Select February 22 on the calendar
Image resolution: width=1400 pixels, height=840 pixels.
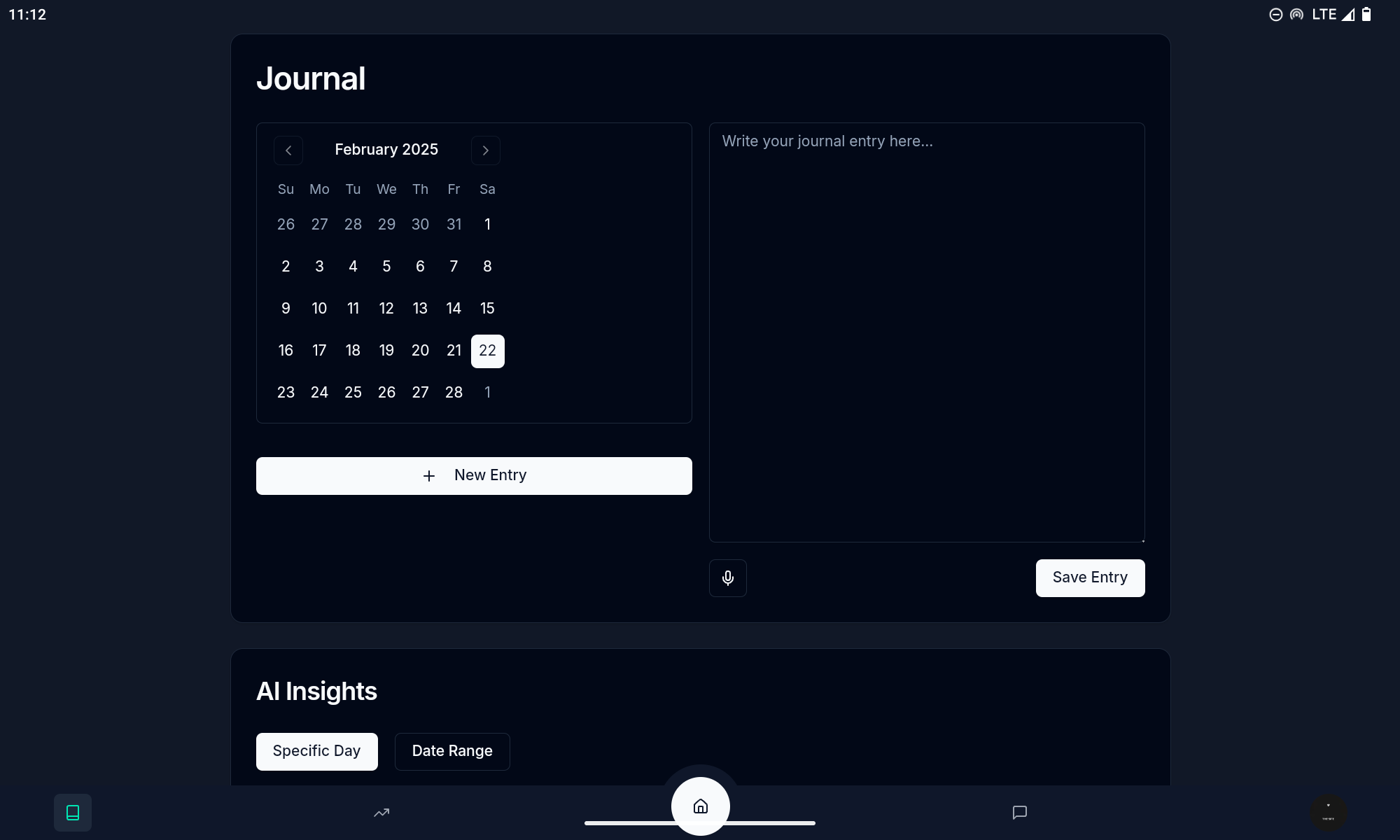pos(487,351)
